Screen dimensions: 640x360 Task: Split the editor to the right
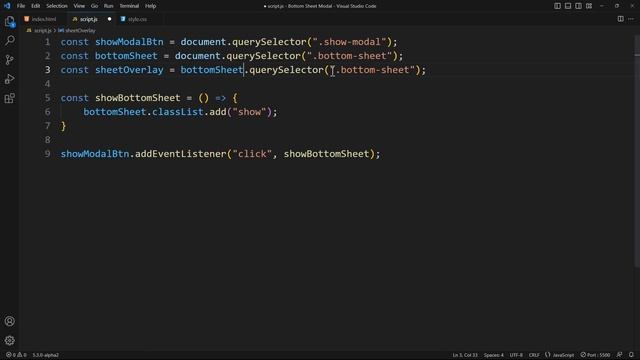[x=620, y=19]
